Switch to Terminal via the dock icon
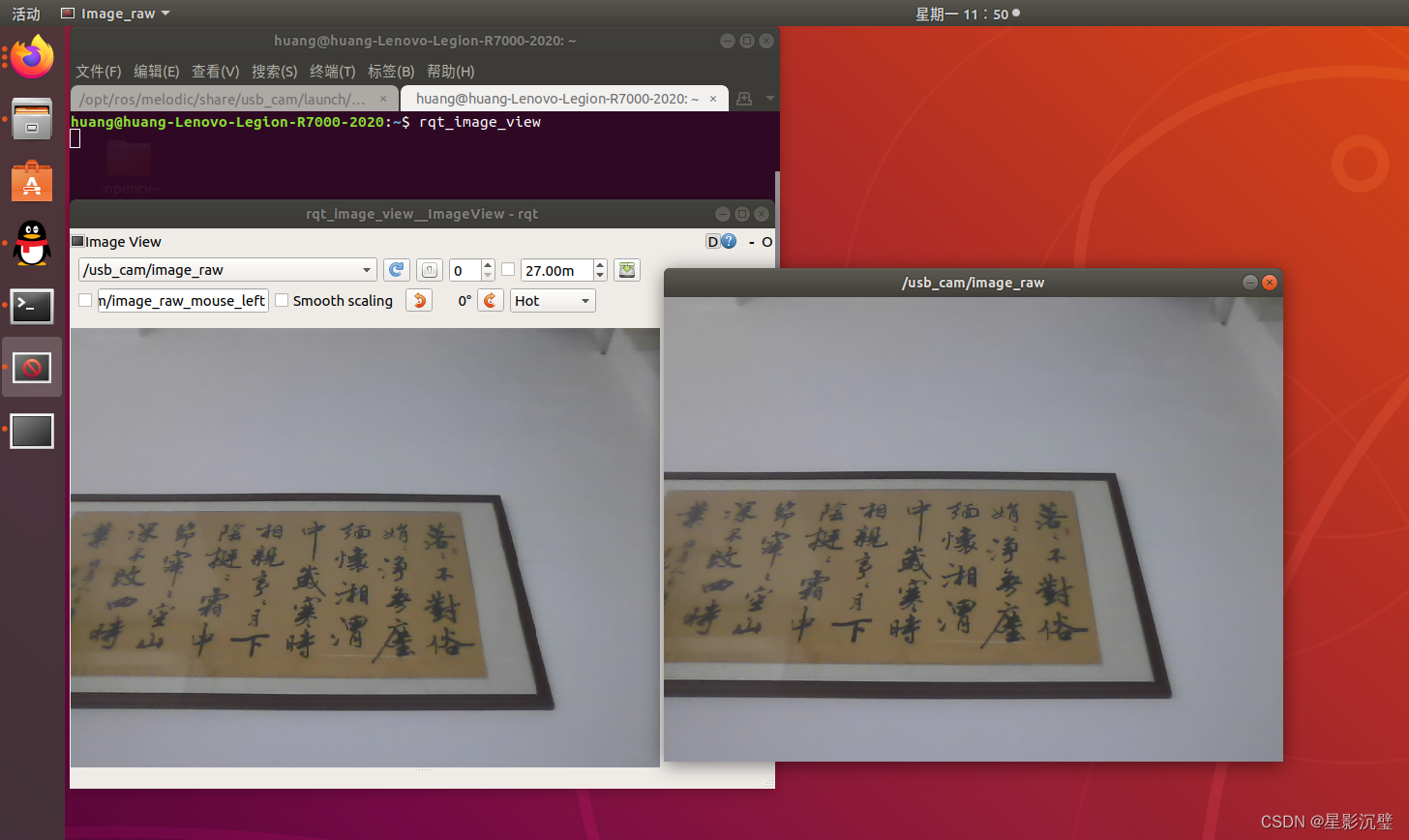 click(x=32, y=306)
